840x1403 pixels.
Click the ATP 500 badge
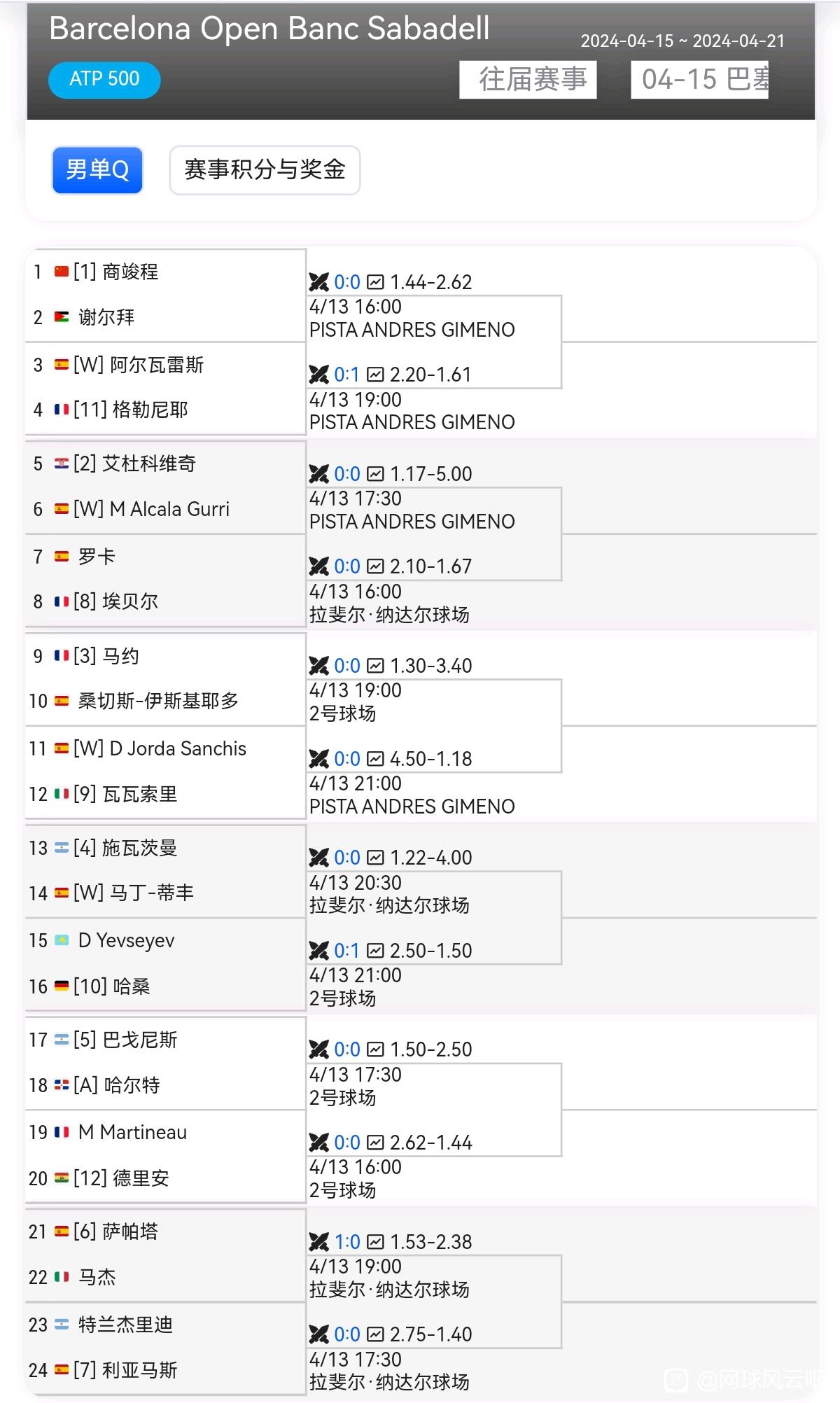(x=104, y=80)
